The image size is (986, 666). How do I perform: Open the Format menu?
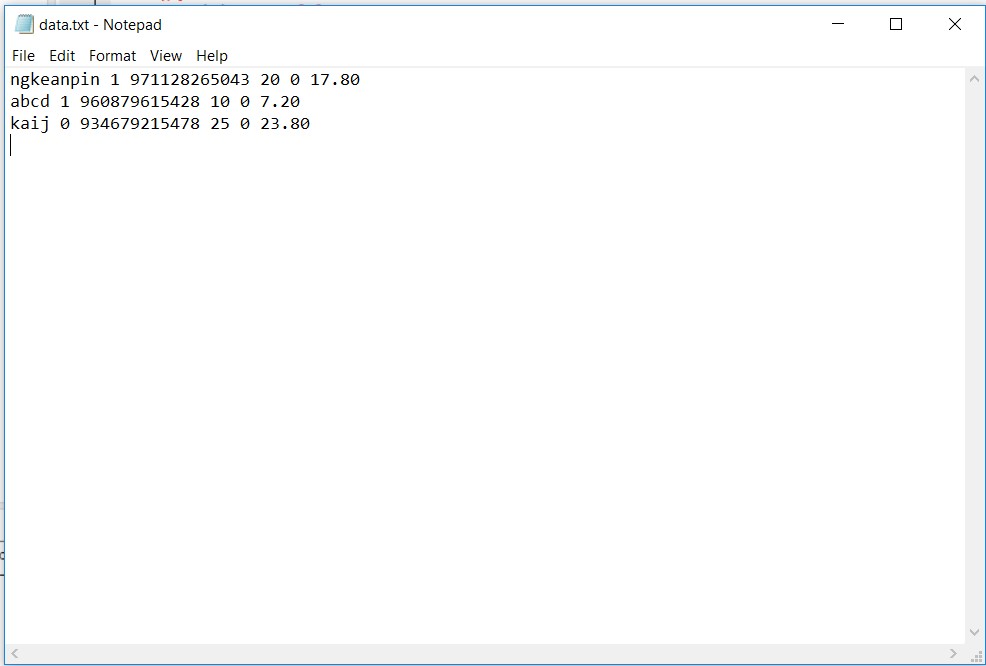pyautogui.click(x=112, y=56)
